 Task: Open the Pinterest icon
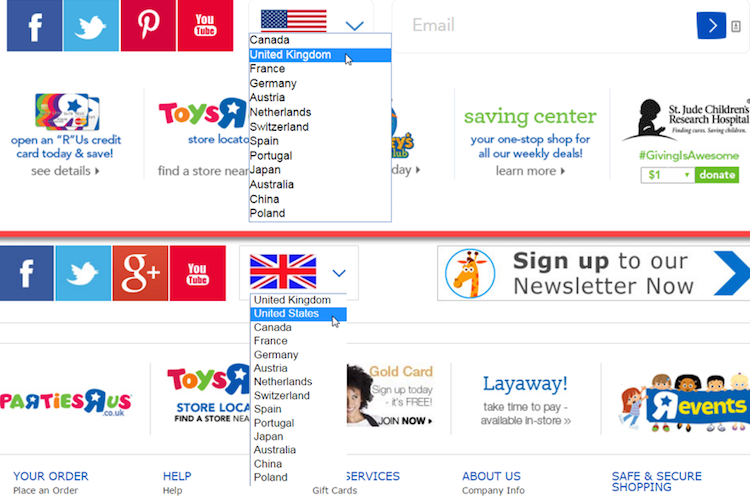click(148, 25)
